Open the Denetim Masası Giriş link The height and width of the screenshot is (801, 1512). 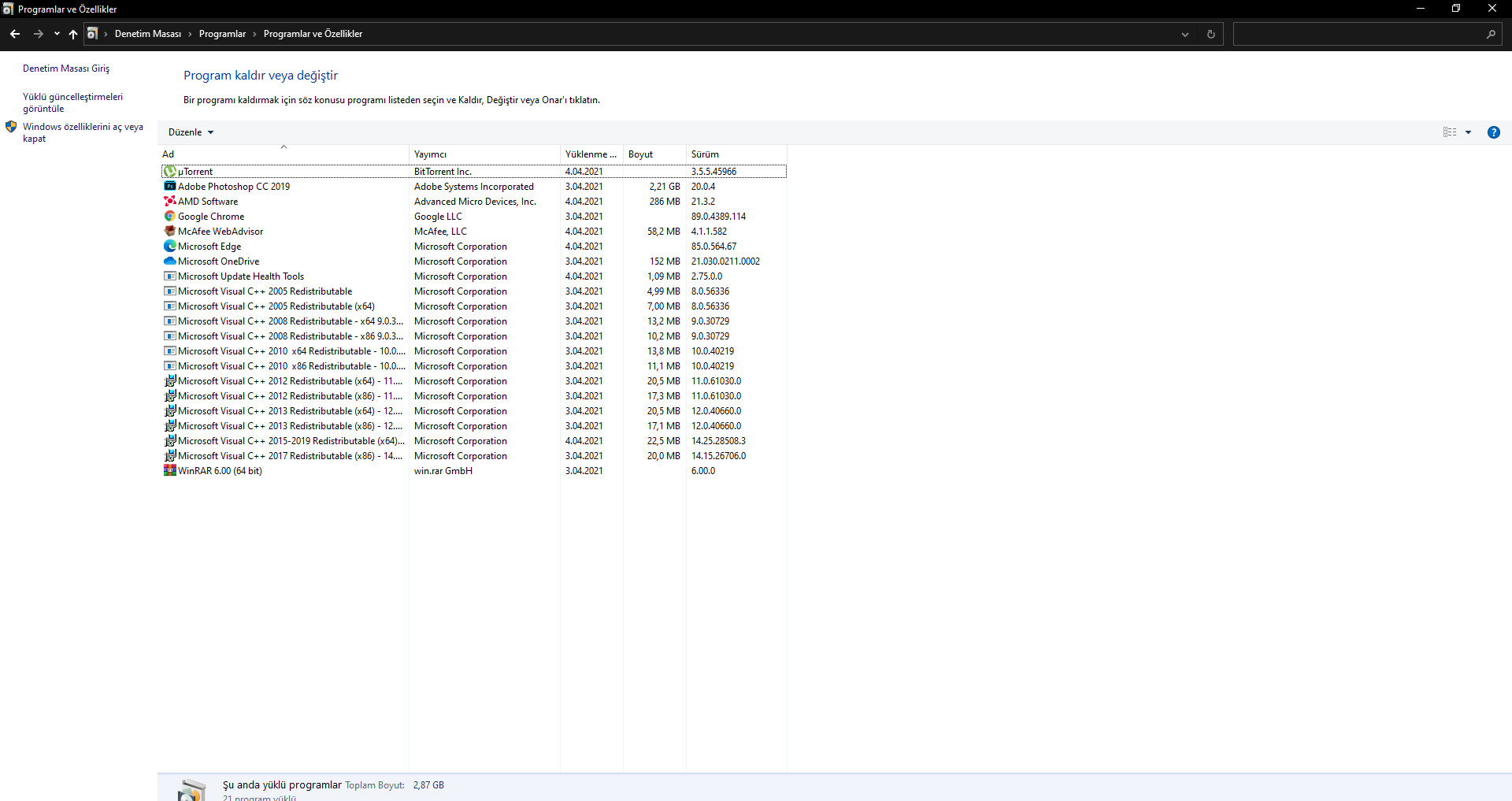(66, 69)
